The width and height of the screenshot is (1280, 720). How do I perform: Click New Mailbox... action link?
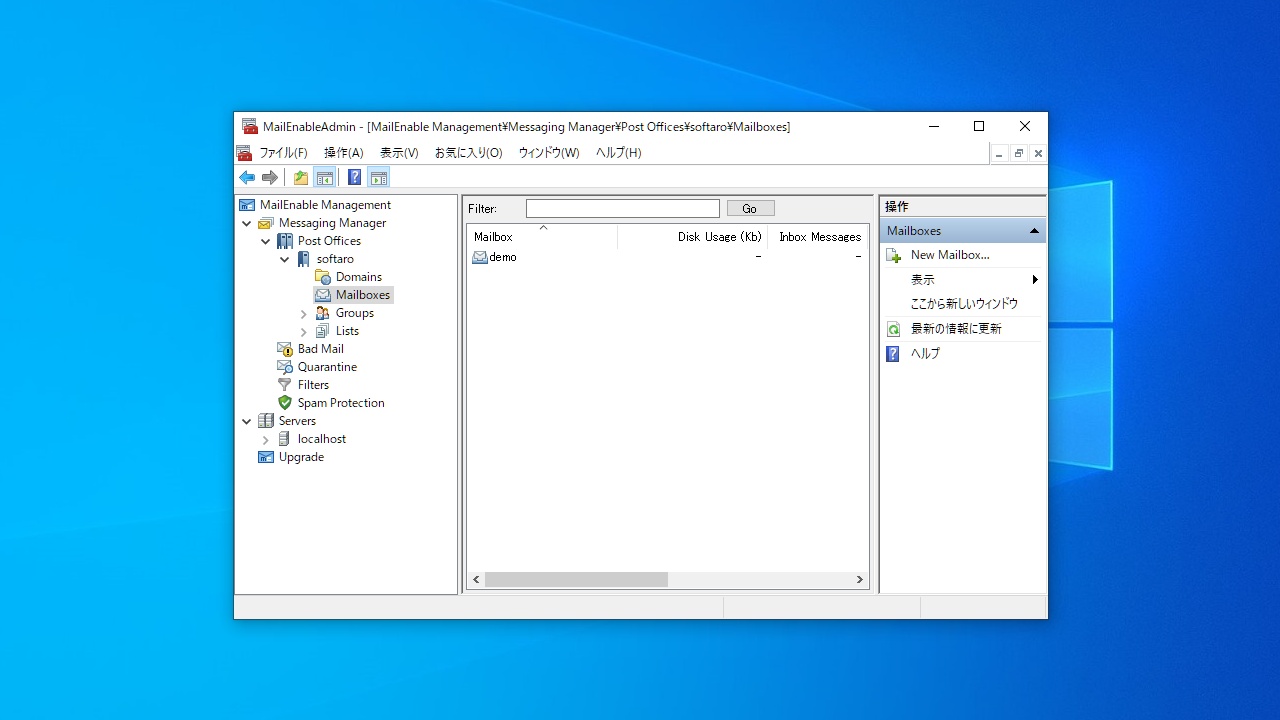pos(950,255)
